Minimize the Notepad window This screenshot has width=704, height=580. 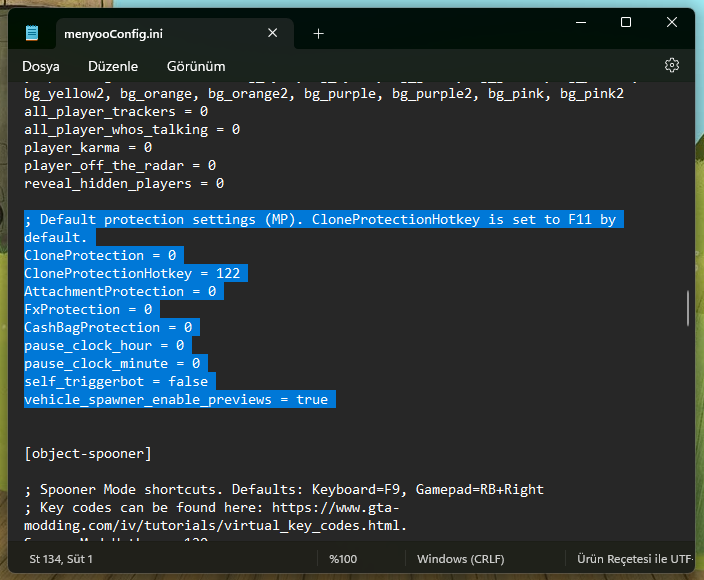coord(579,22)
